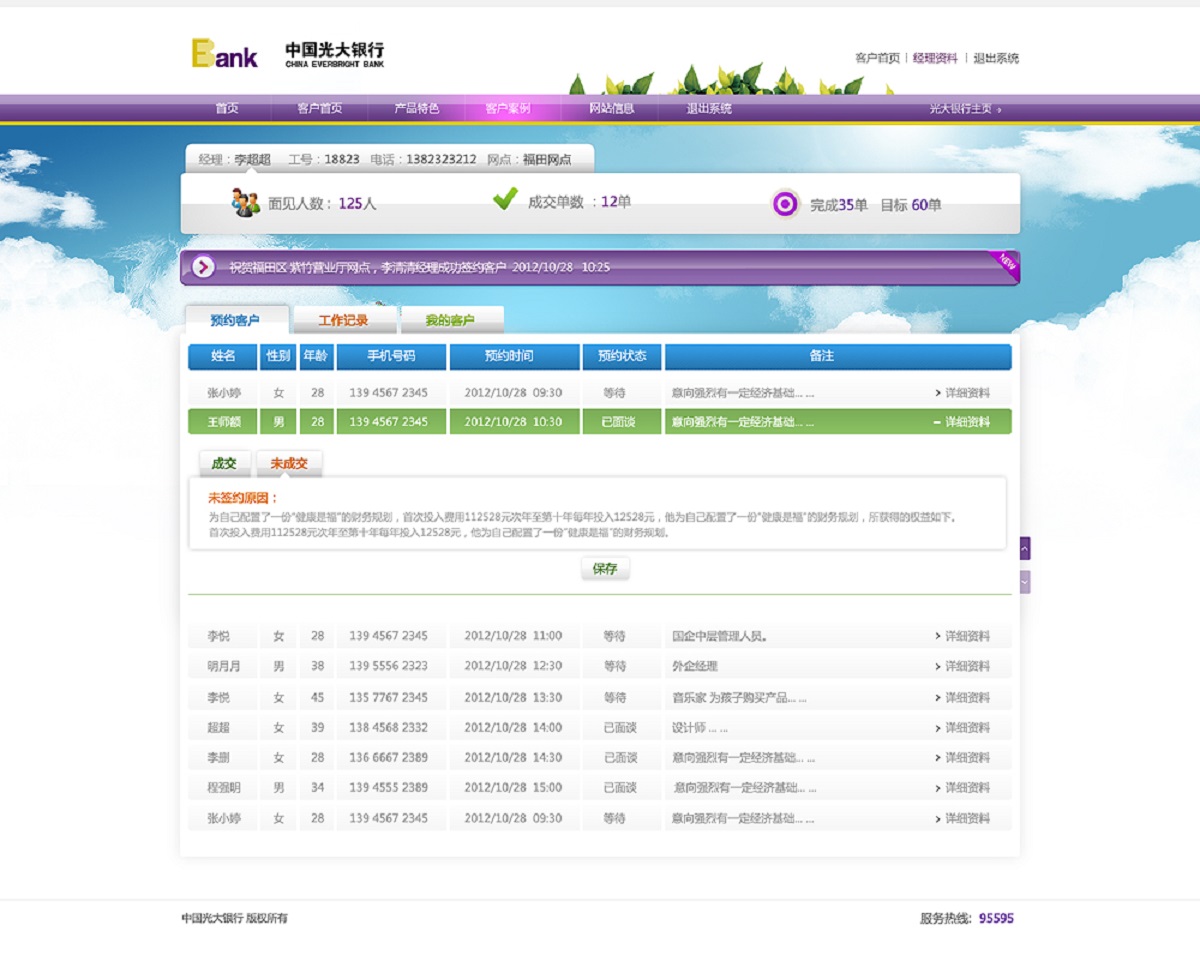Click the footer text 中国光大银行 版权所有

coord(234,918)
